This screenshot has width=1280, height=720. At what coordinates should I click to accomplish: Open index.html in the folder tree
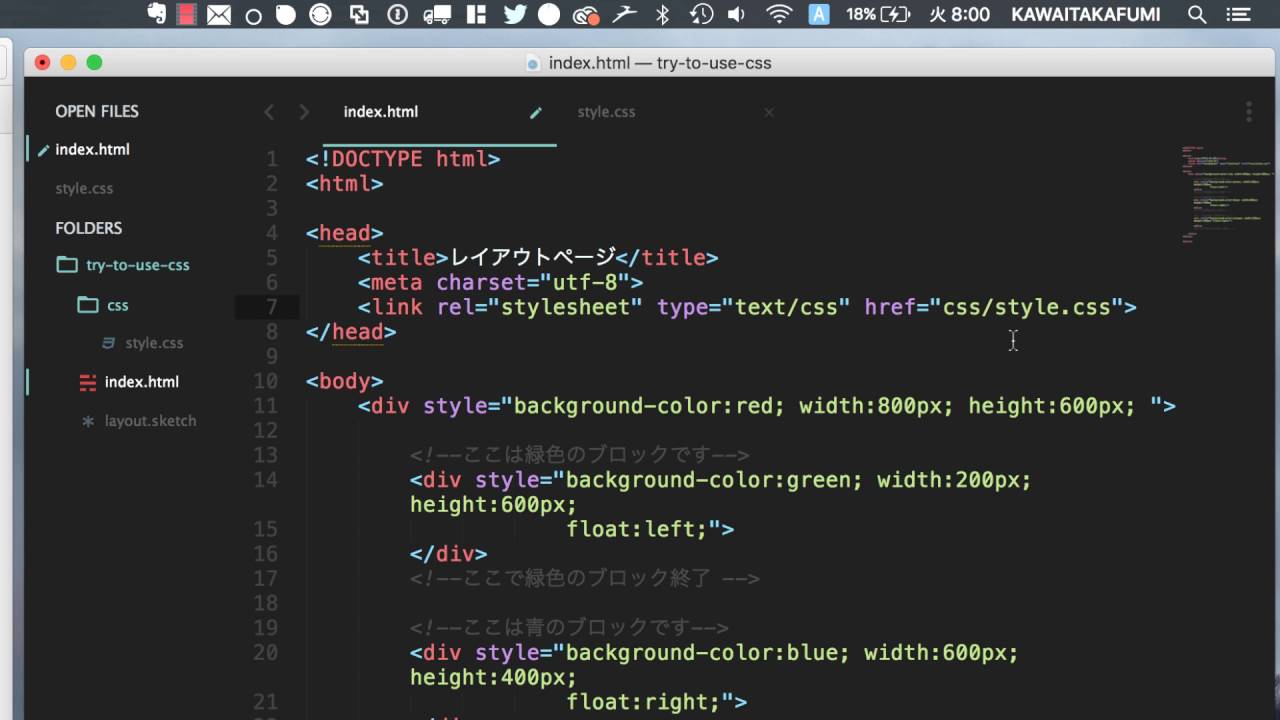(x=142, y=382)
